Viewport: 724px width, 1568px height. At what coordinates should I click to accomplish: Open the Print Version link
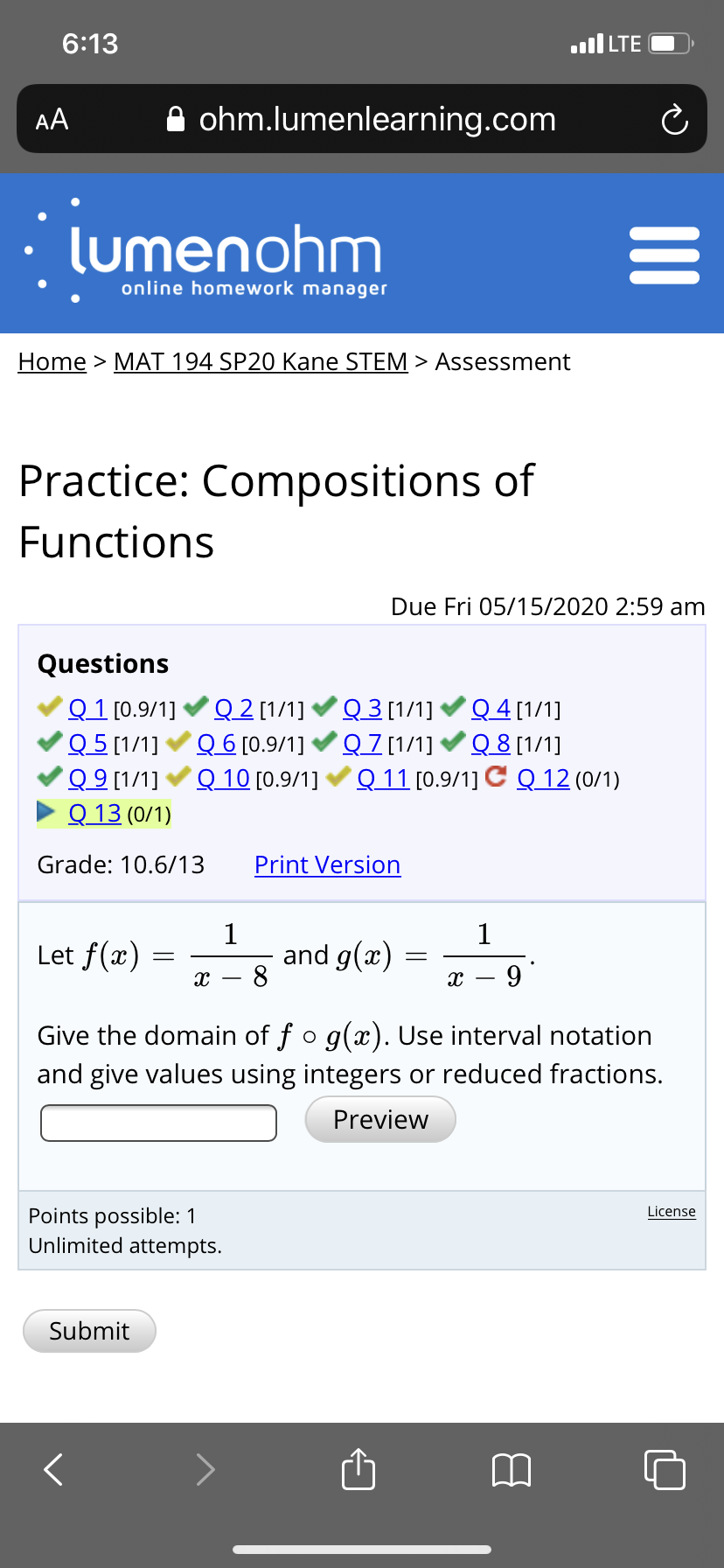(x=327, y=864)
